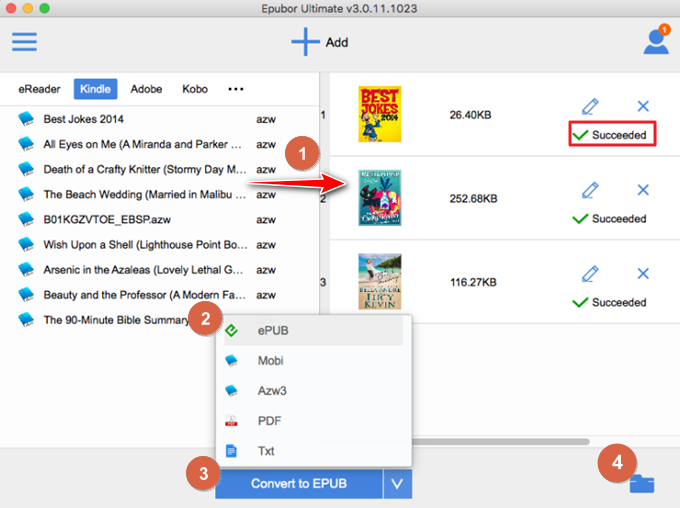Click Succeeded status of the 116.27KB book
The height and width of the screenshot is (508, 680).
[x=610, y=302]
